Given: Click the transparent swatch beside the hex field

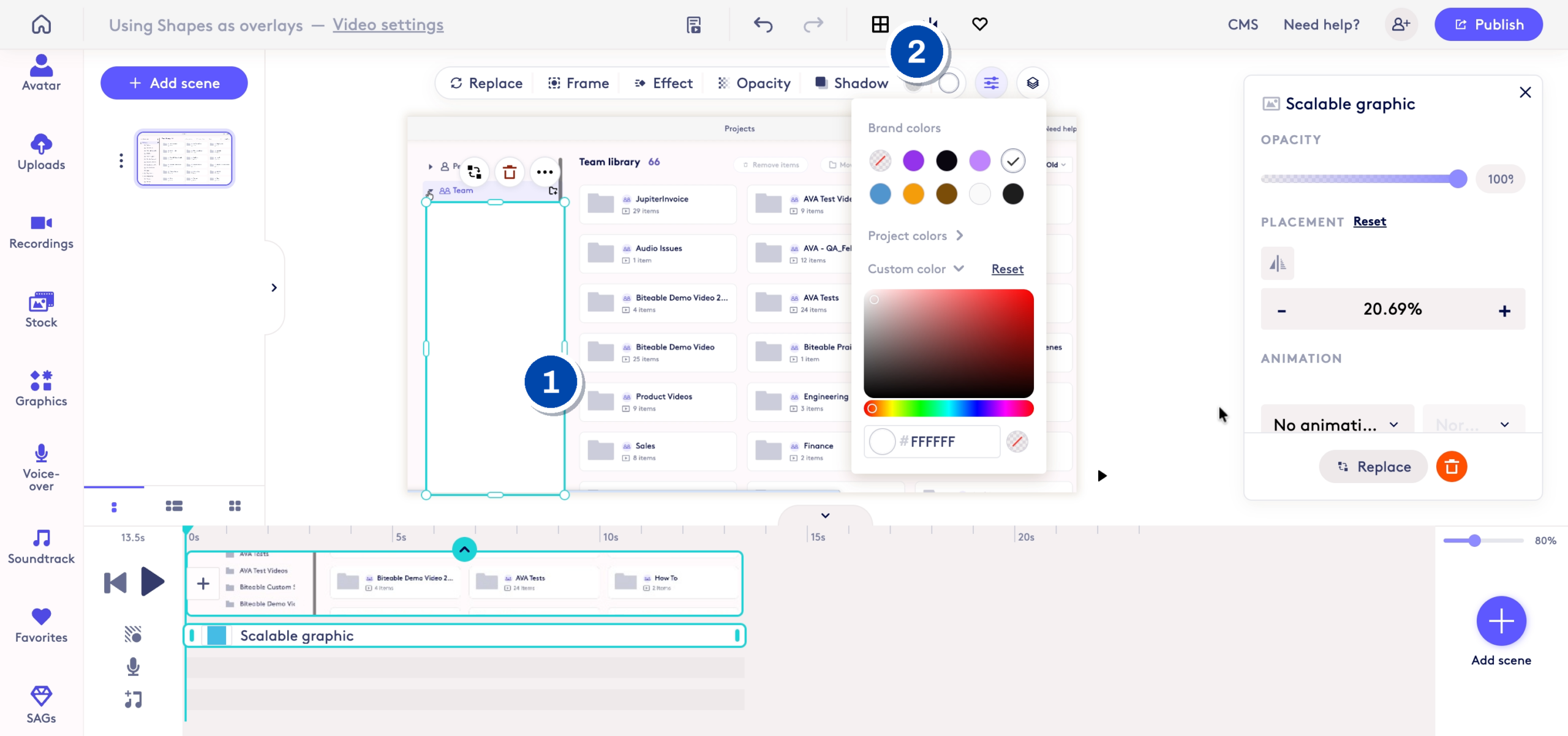Looking at the screenshot, I should tap(1017, 441).
